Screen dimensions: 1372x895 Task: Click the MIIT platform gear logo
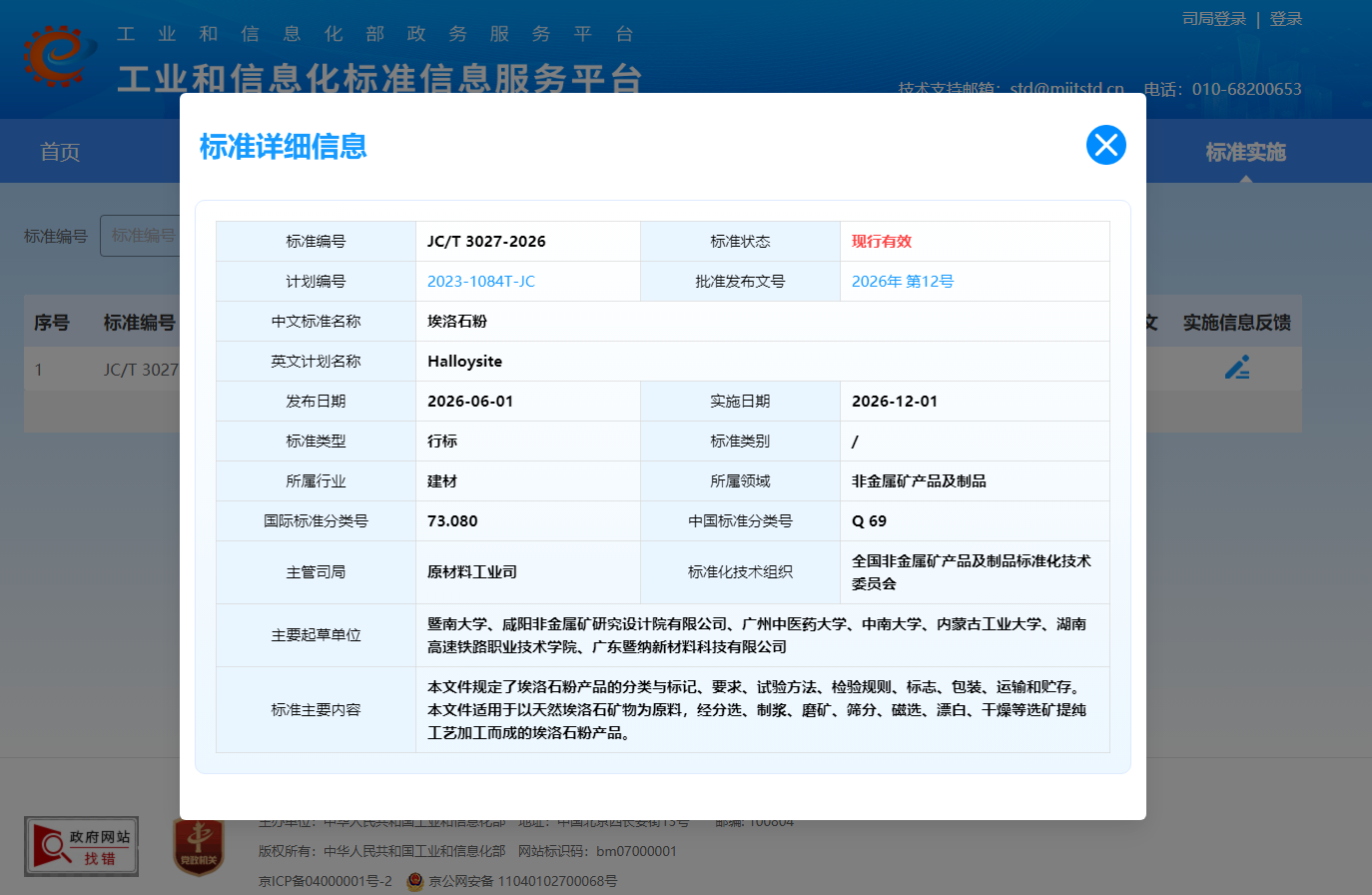pyautogui.click(x=57, y=55)
